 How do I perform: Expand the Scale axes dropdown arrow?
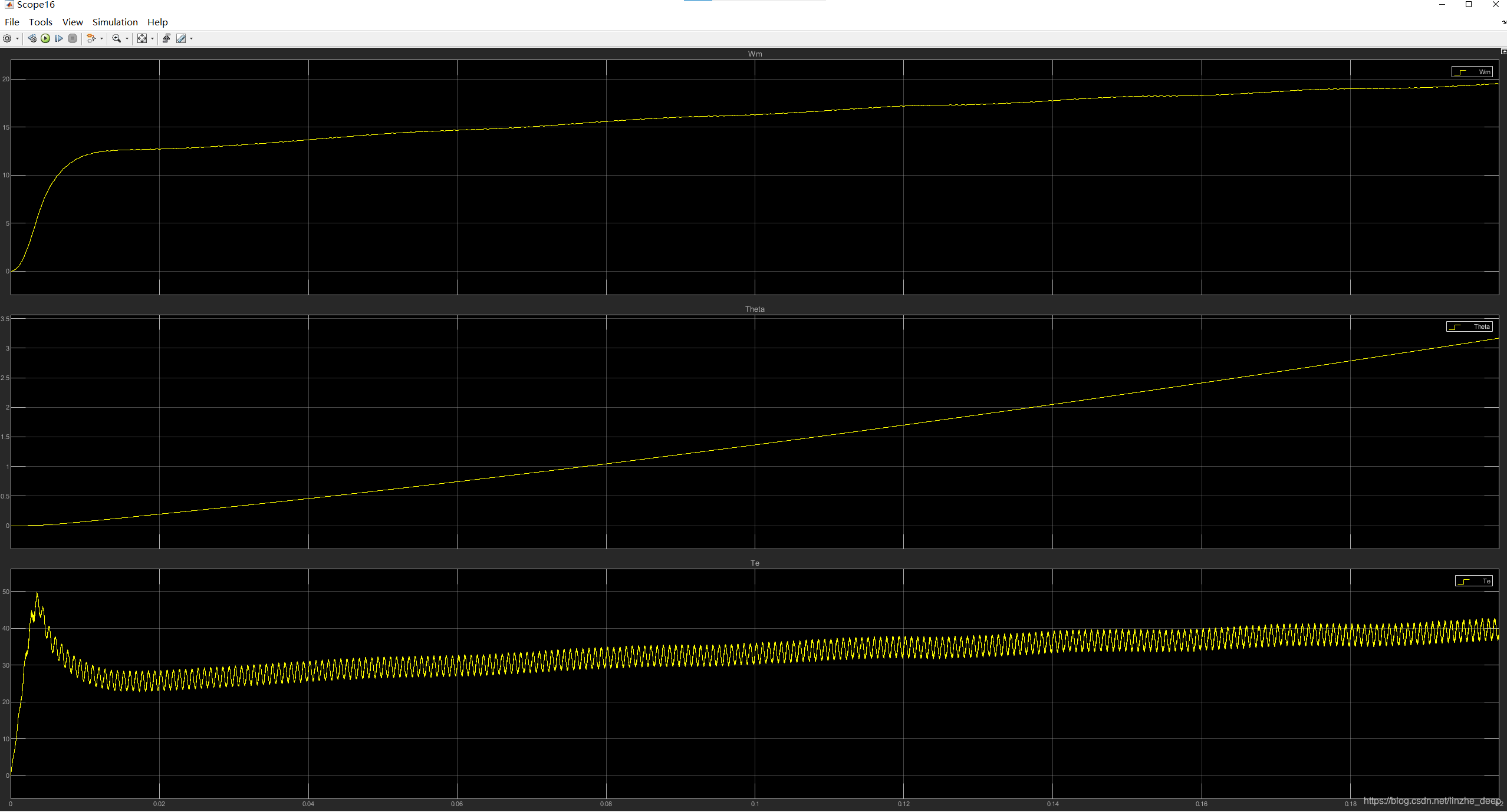click(x=152, y=38)
